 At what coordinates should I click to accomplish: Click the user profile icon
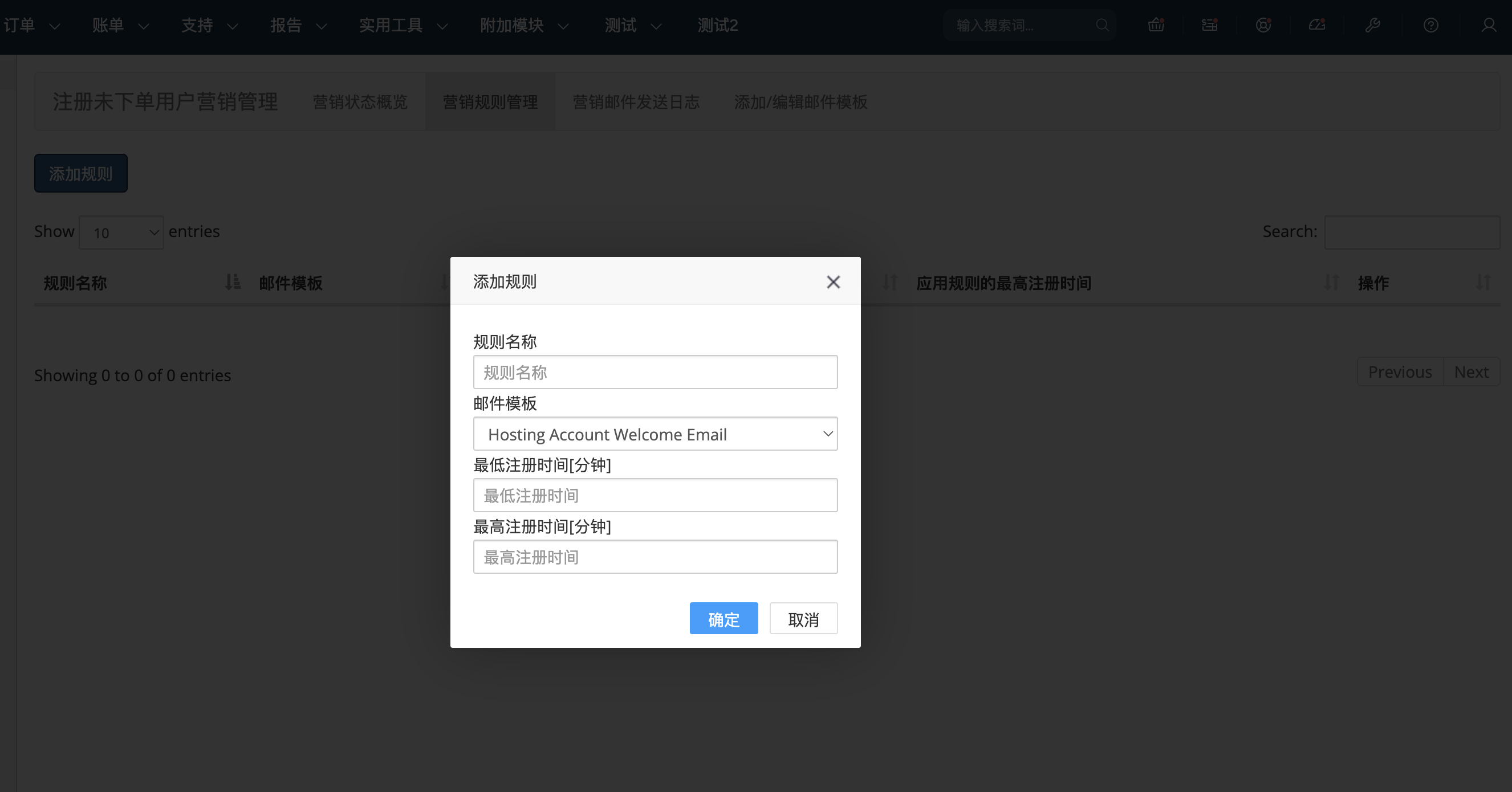coord(1489,25)
